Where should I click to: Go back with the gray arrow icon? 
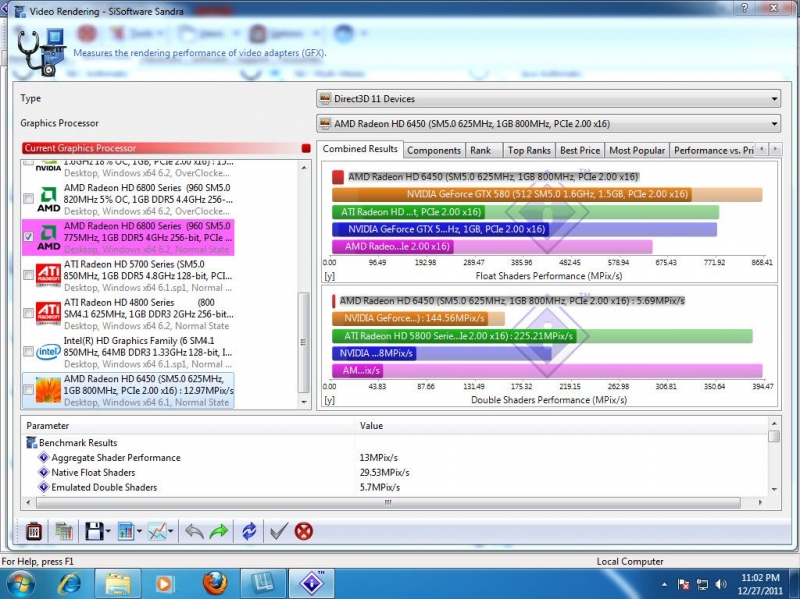tap(194, 532)
